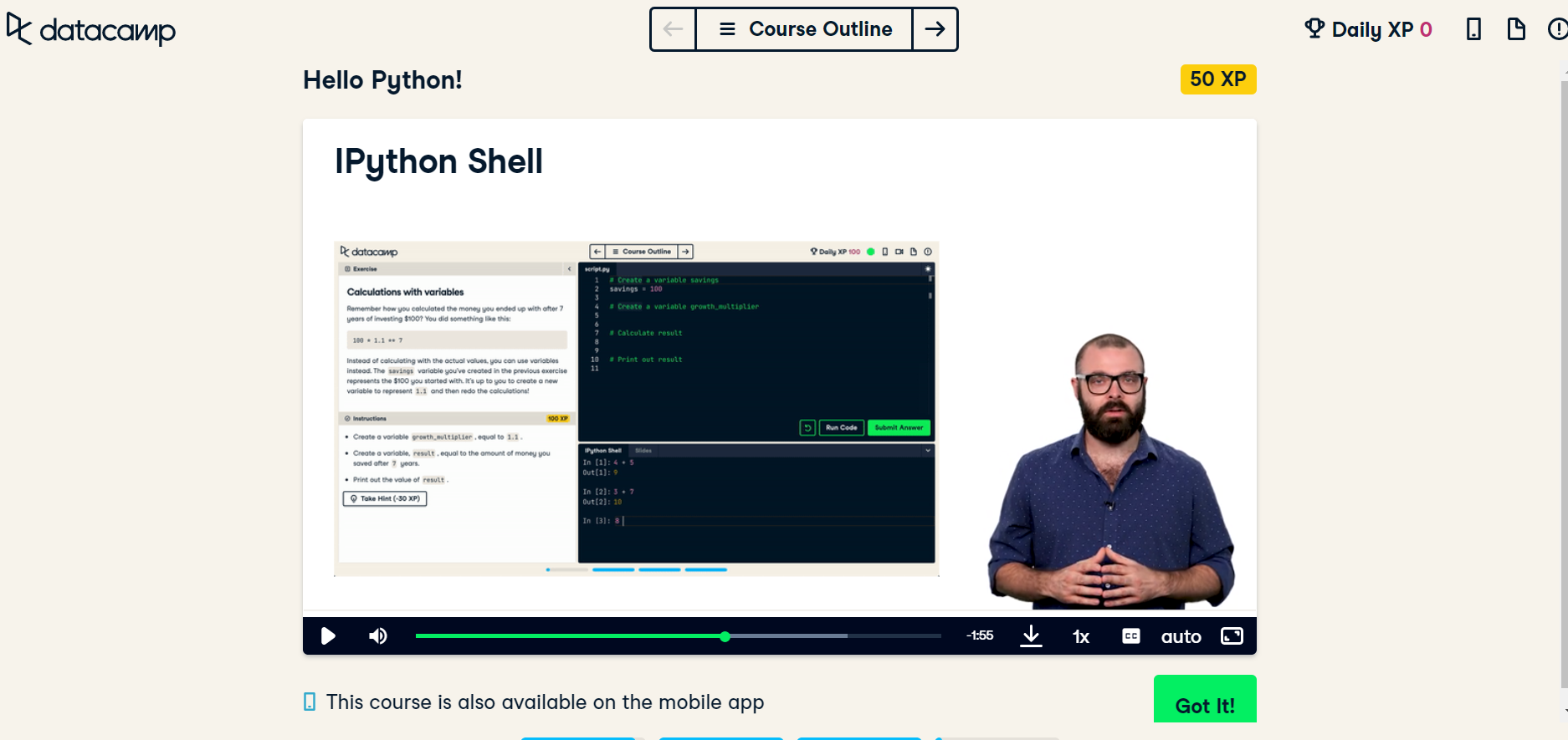This screenshot has height=740, width=1568.
Task: Enter fullscreen video mode
Action: tap(1232, 636)
